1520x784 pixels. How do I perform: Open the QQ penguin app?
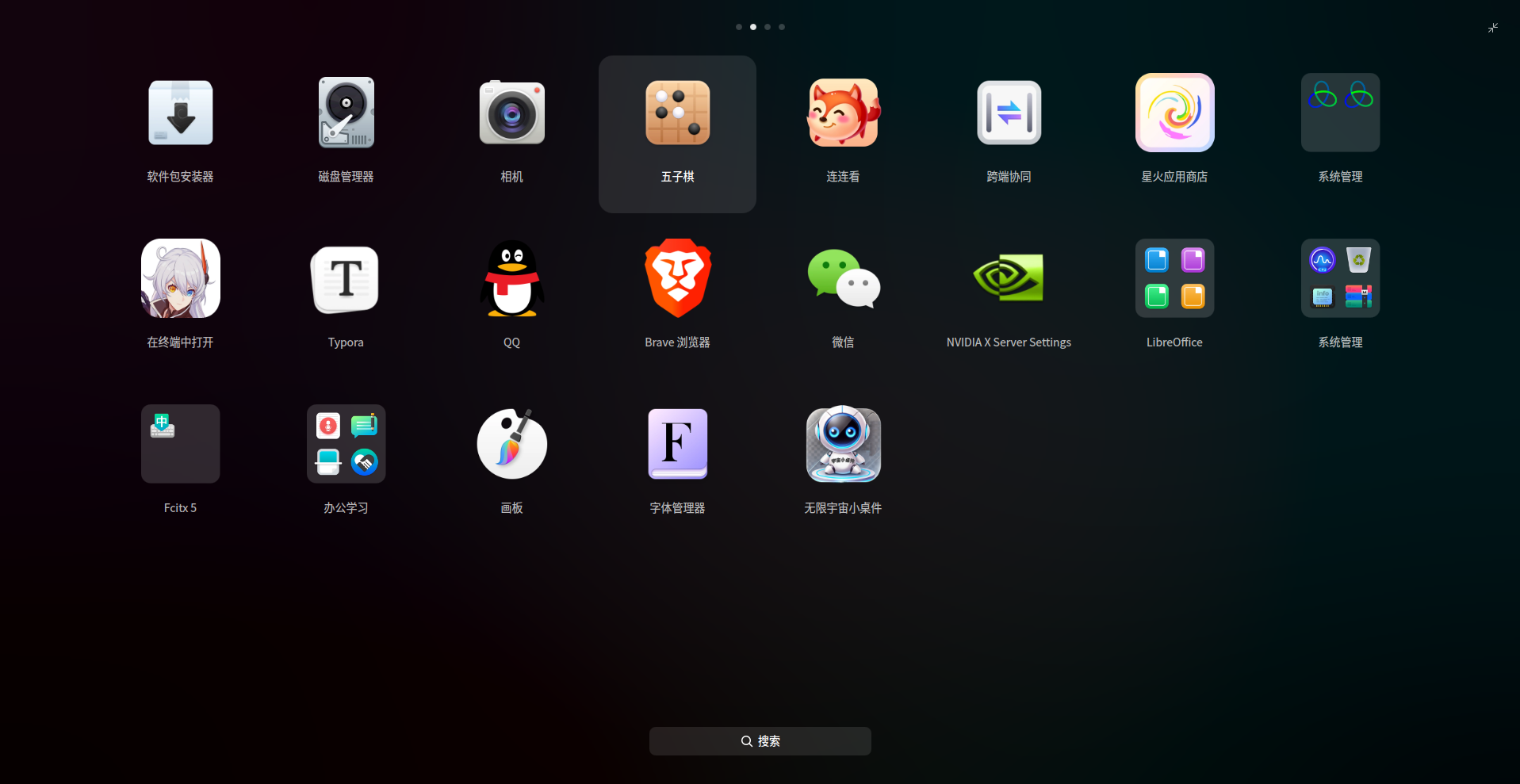(x=512, y=278)
